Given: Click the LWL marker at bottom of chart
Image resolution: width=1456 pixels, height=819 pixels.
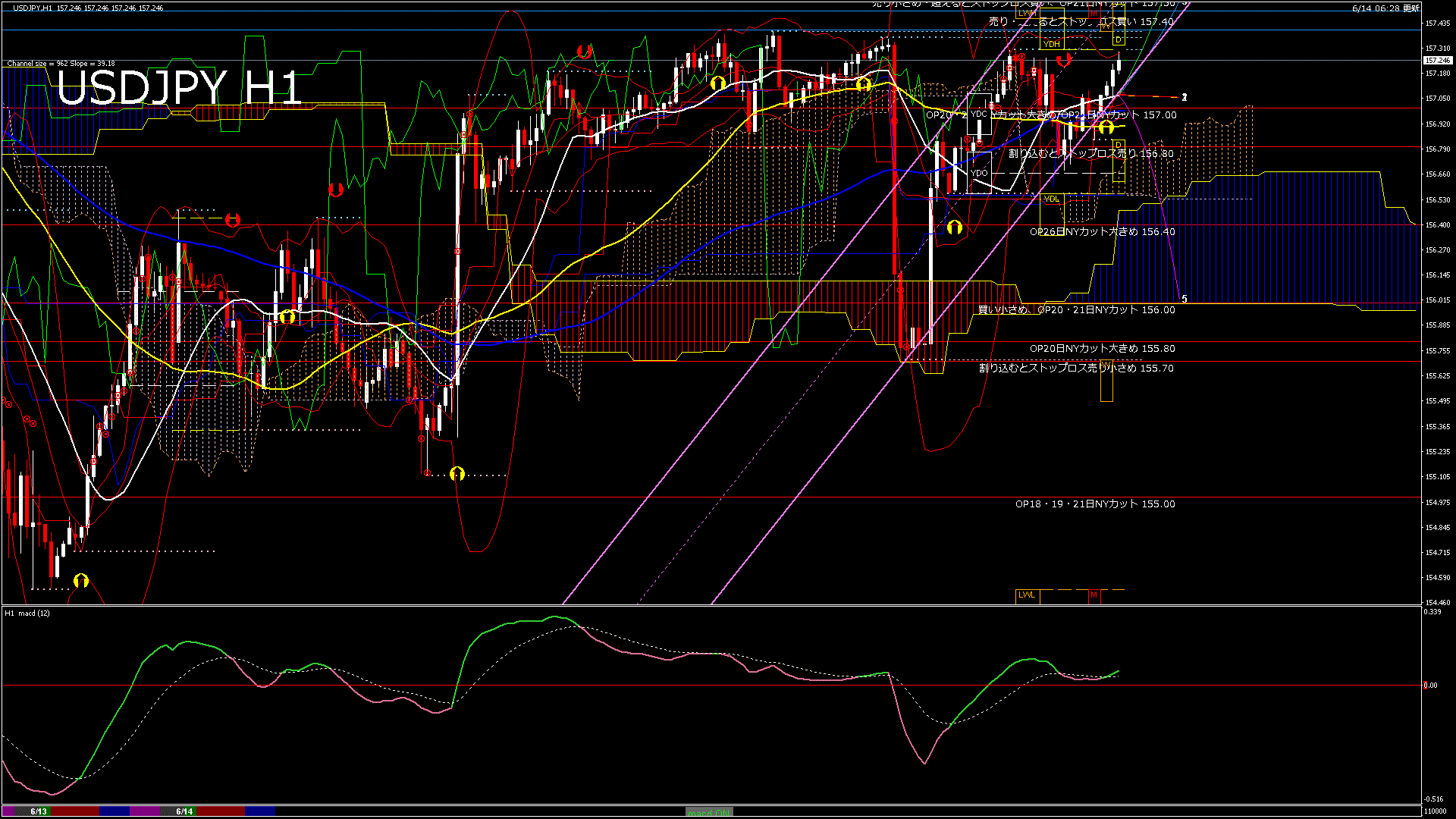Looking at the screenshot, I should point(1027,595).
